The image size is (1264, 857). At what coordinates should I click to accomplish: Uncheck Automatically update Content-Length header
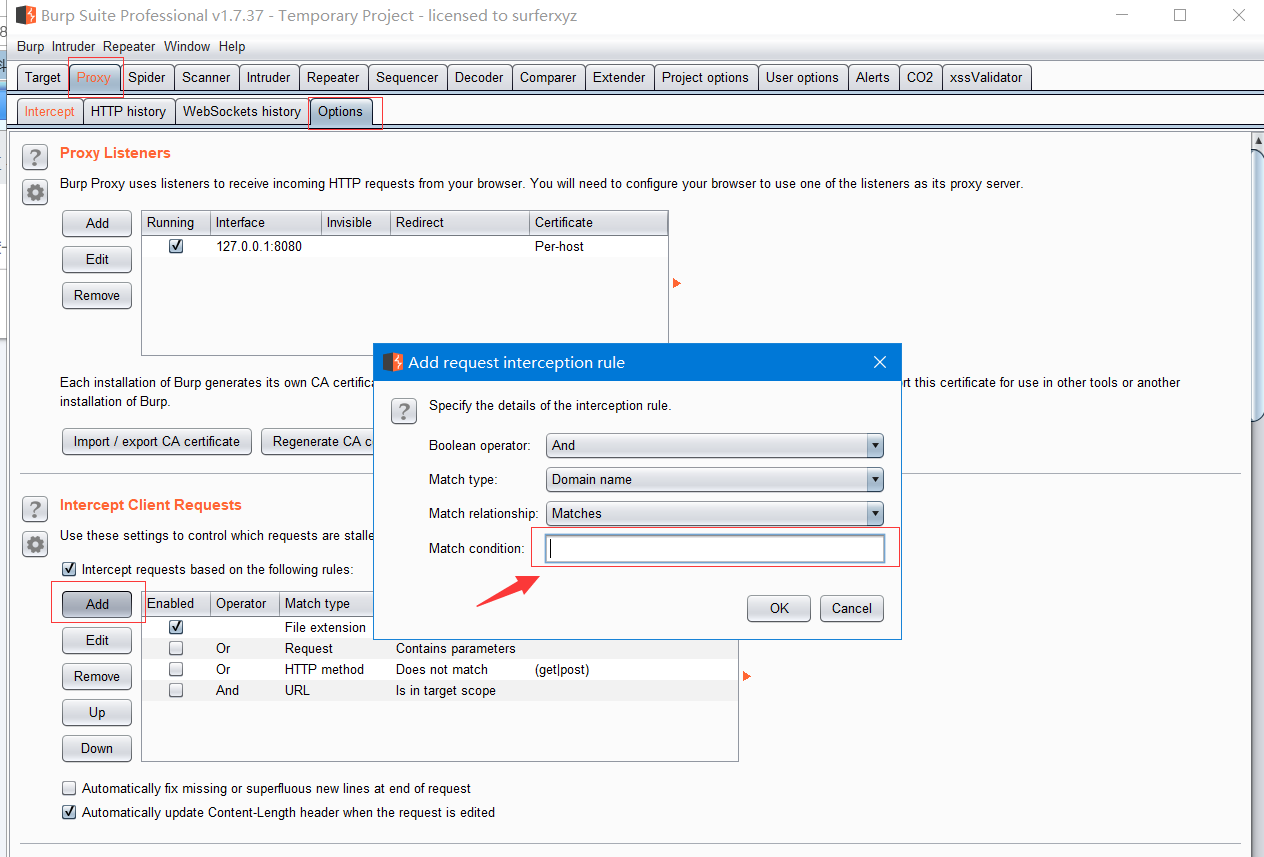[x=69, y=812]
